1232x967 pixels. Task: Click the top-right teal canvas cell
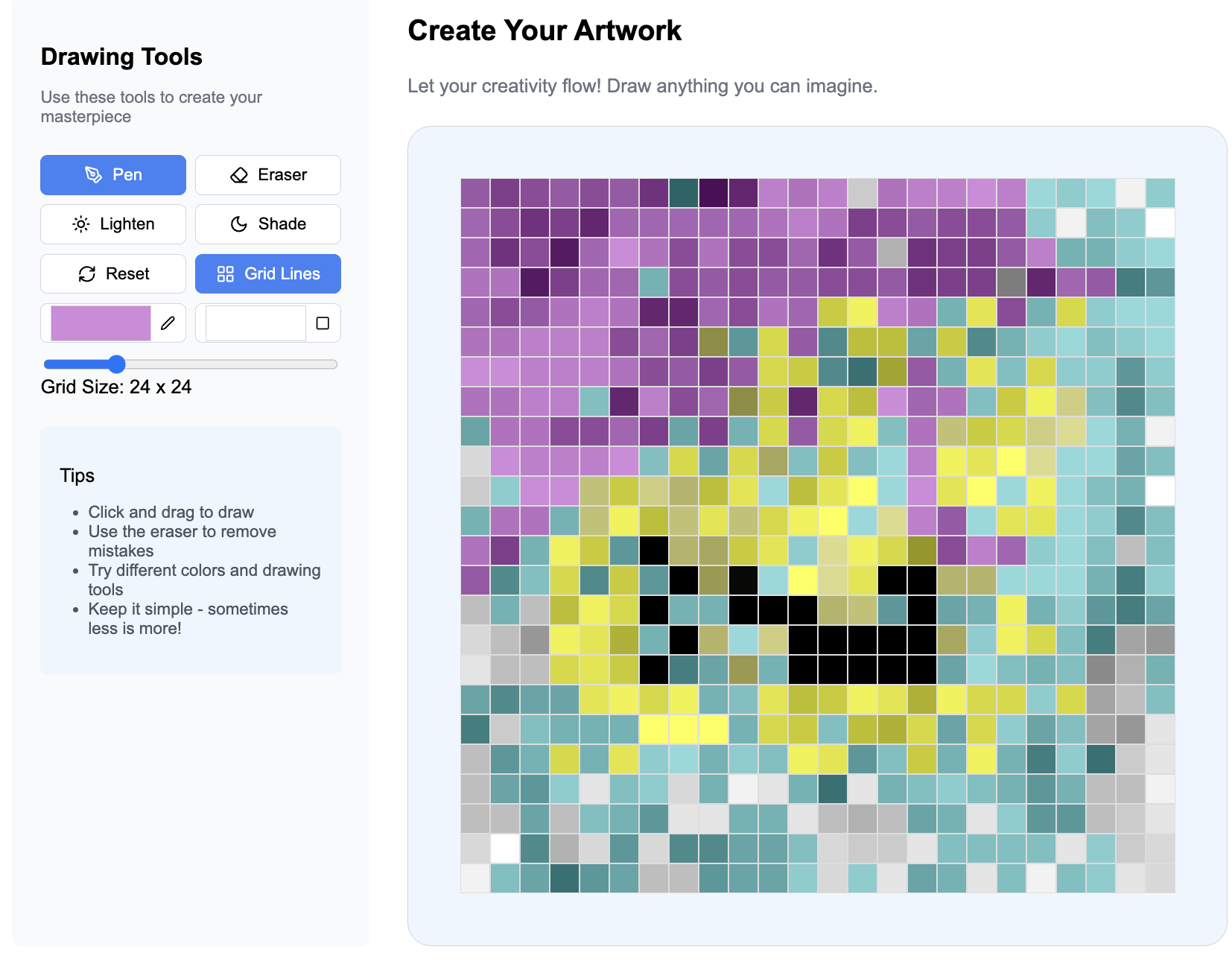tap(1160, 193)
